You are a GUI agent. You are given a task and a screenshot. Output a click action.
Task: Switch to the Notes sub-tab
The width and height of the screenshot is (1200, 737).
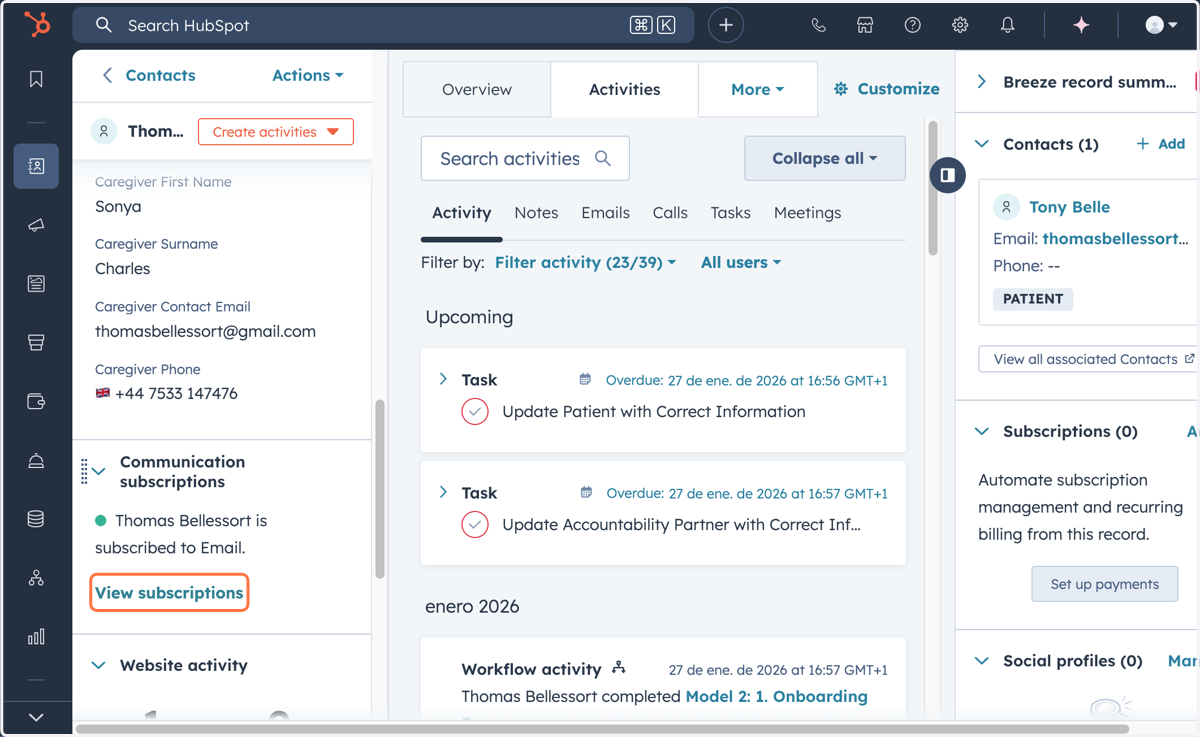click(x=536, y=213)
